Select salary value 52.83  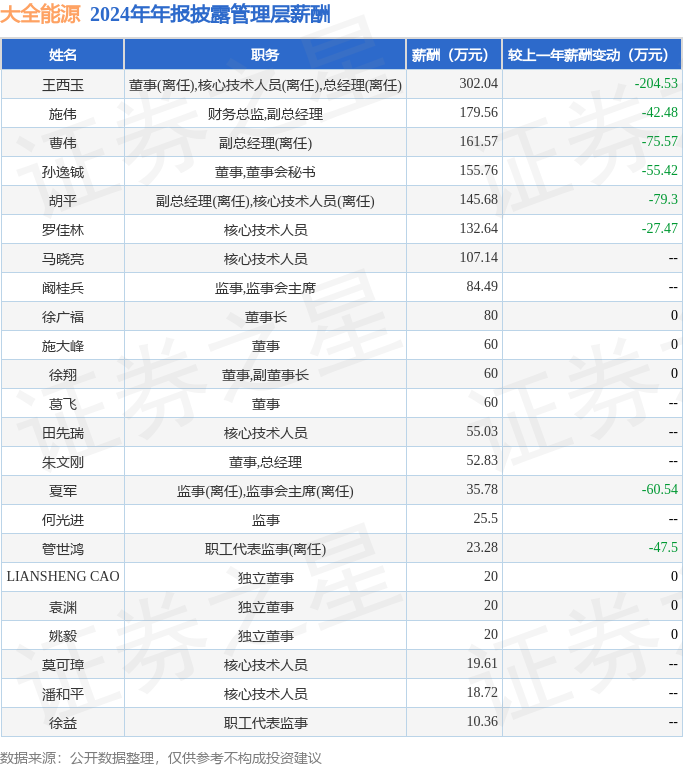tap(482, 460)
